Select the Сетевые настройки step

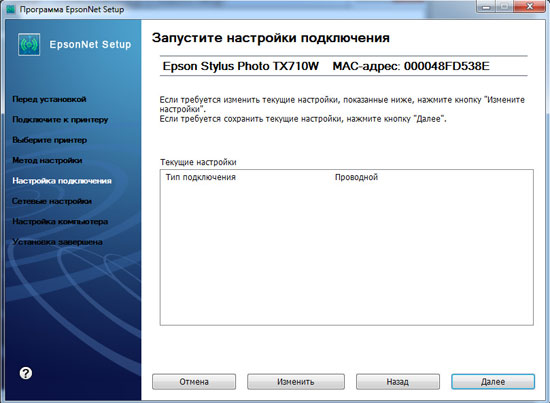click(x=52, y=201)
